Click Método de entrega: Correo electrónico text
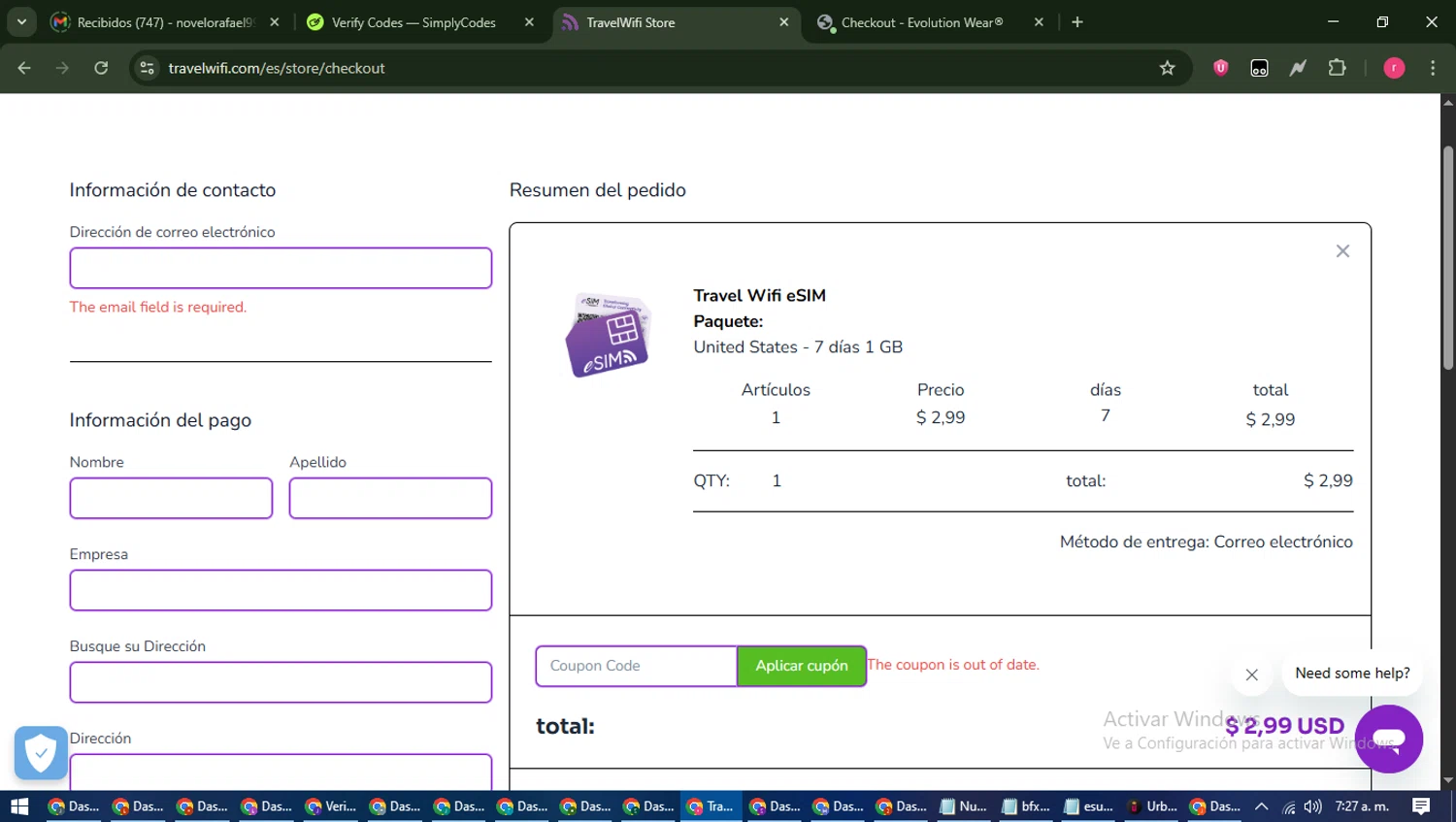The height and width of the screenshot is (822, 1456). 1206,542
